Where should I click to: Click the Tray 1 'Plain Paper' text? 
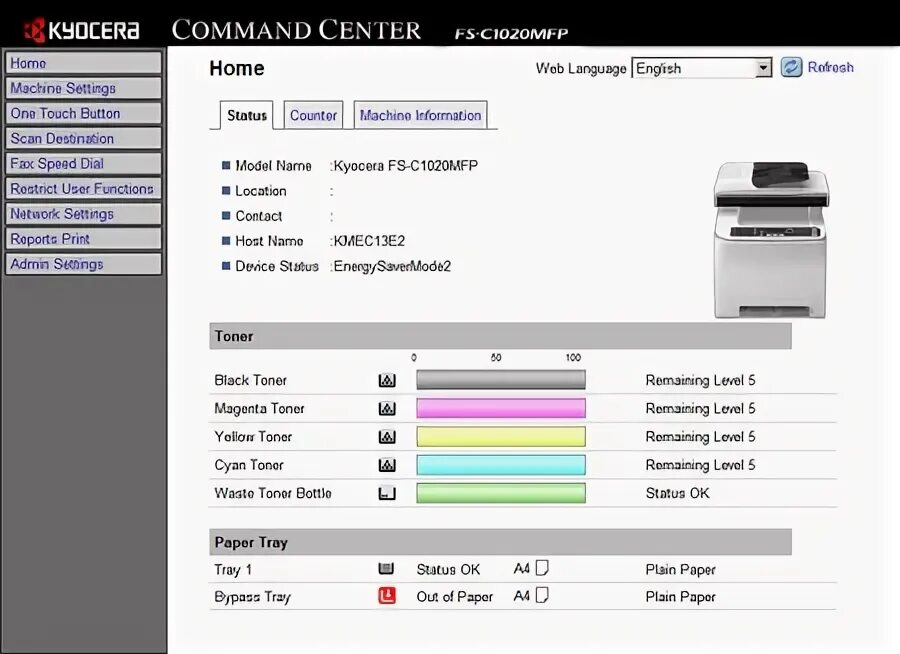coord(680,569)
